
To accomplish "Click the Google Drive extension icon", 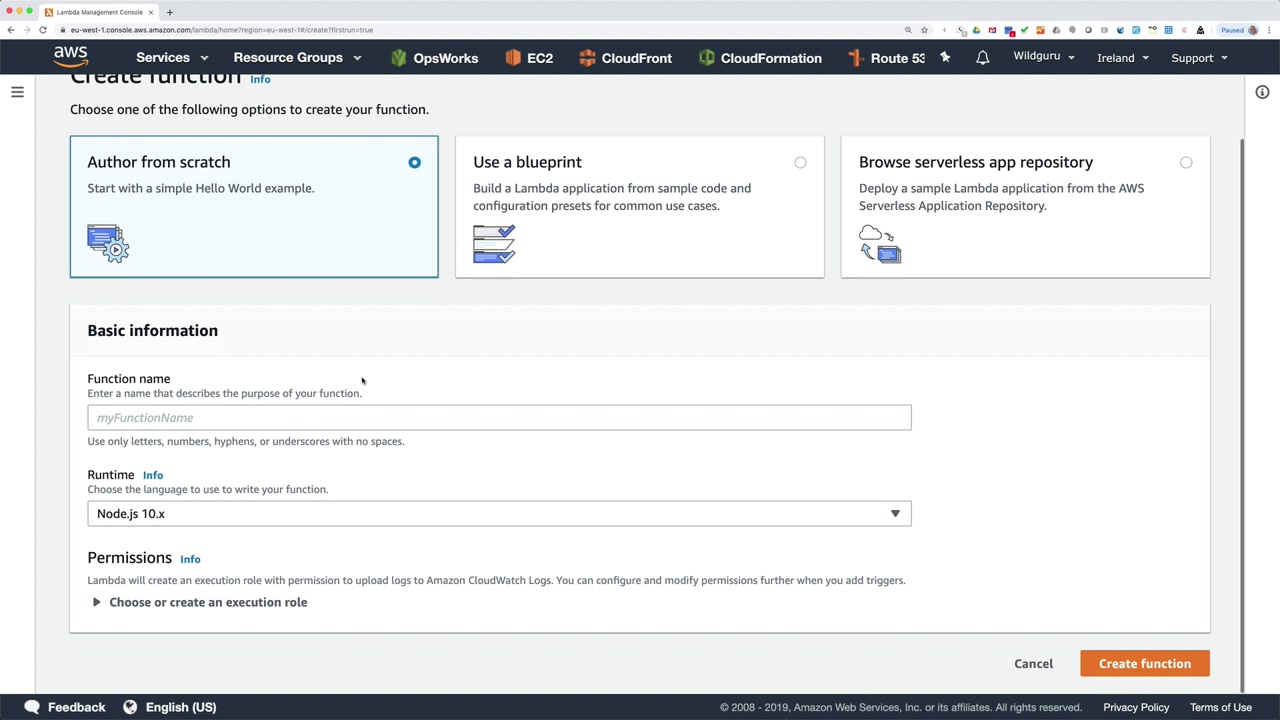I will point(976,30).
